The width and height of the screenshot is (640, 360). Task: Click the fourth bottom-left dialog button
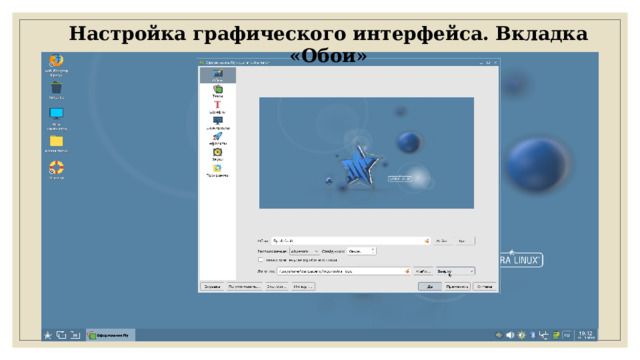302,287
